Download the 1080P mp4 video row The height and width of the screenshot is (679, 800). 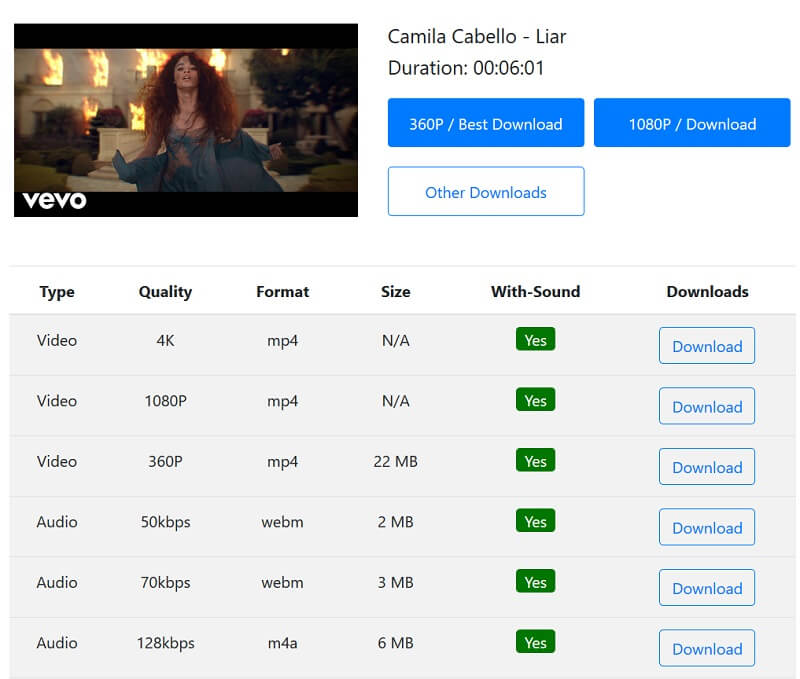point(707,406)
